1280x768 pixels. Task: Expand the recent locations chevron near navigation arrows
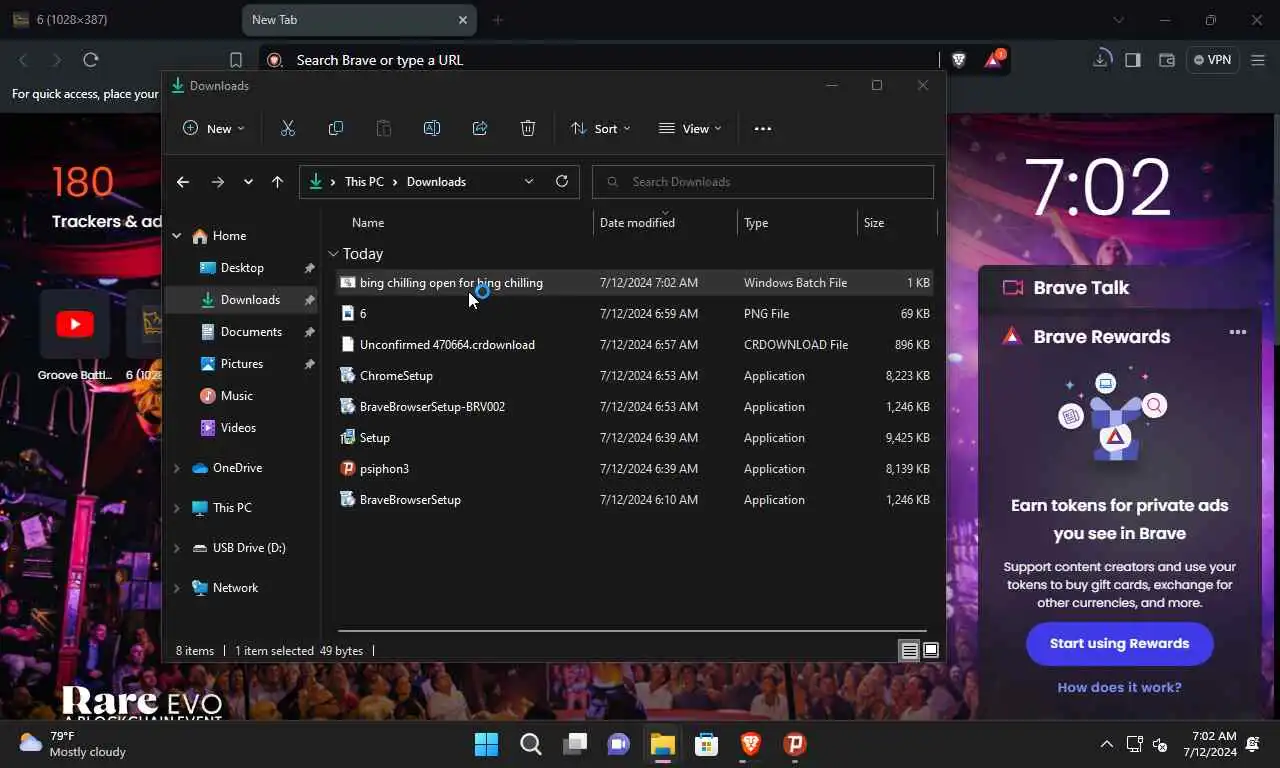coord(248,182)
